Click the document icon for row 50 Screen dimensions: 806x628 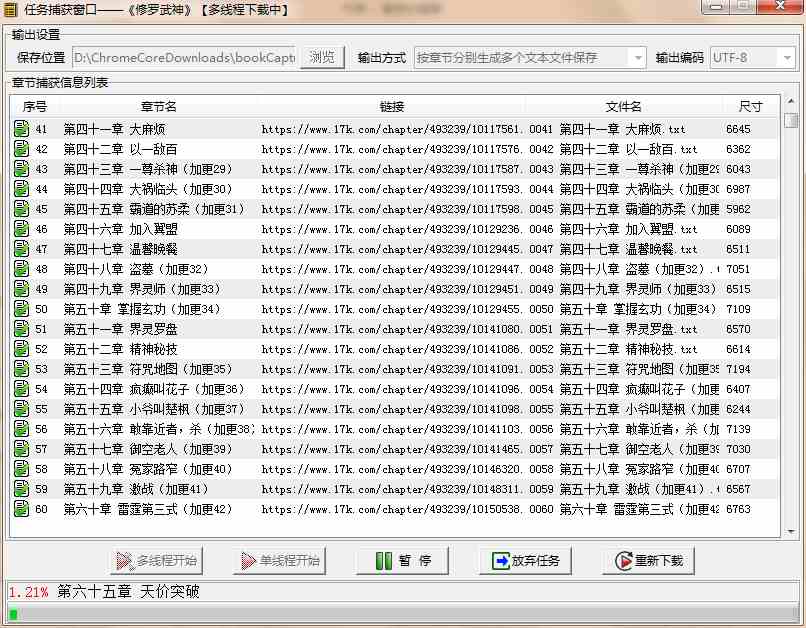(21, 309)
